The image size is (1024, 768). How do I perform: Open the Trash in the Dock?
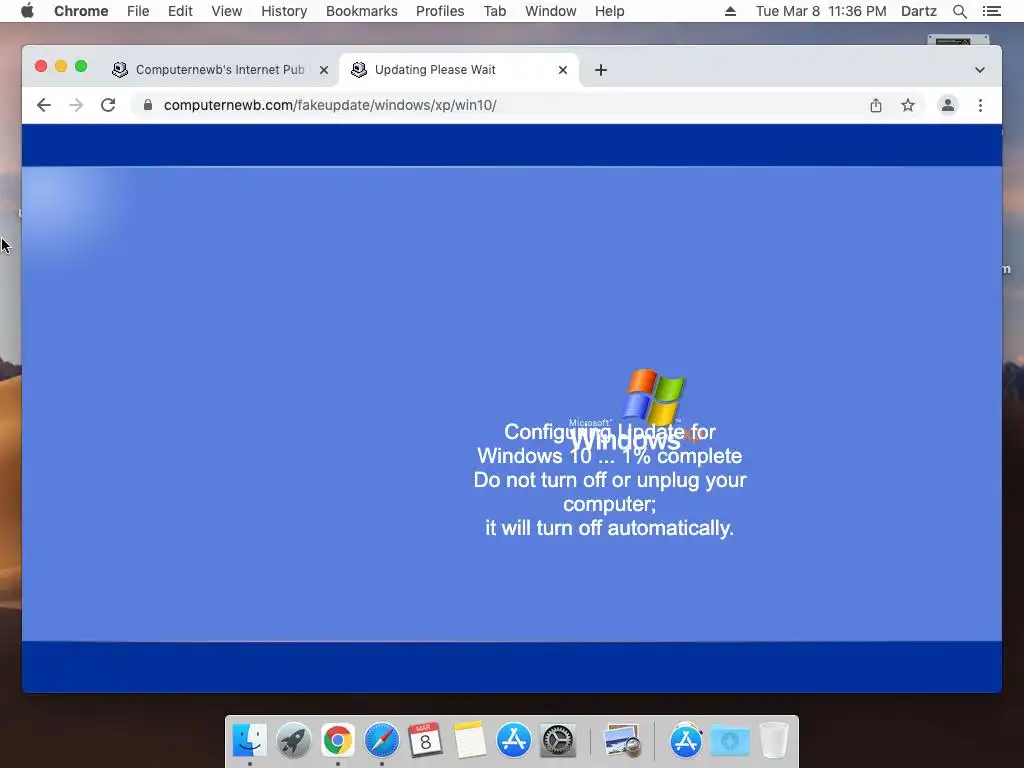coord(774,741)
